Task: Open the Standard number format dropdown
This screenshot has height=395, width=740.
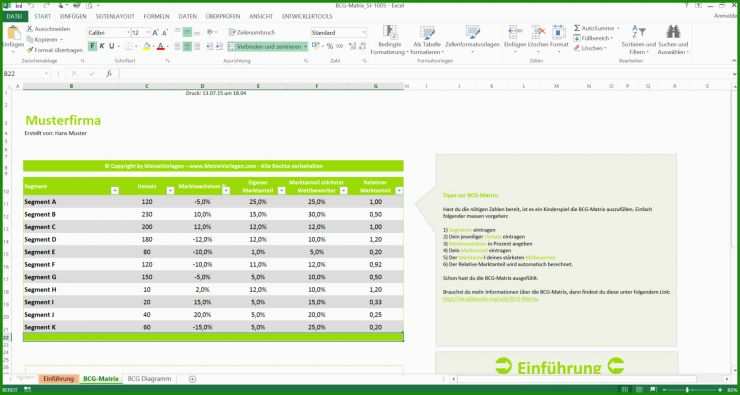Action: coord(364,33)
